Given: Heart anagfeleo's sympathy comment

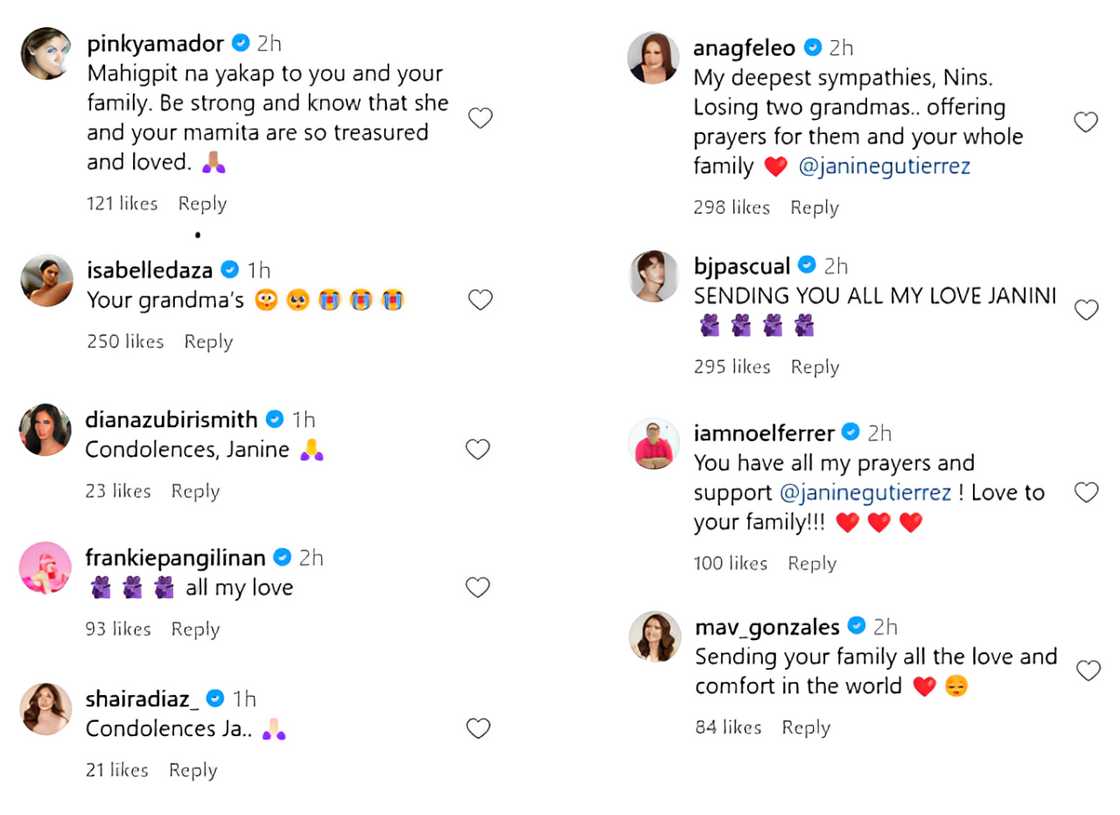Looking at the screenshot, I should click(x=1086, y=121).
